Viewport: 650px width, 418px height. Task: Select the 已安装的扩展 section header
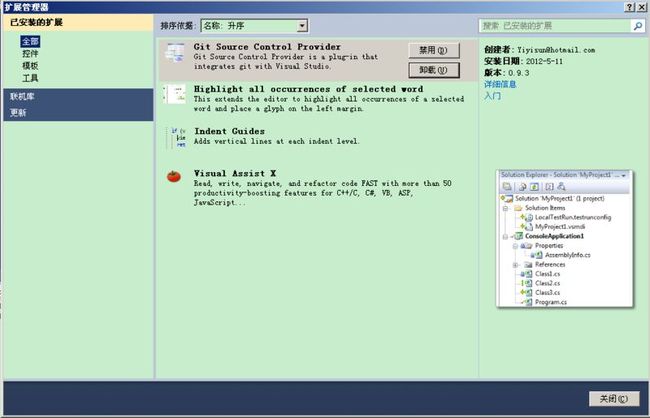(78, 22)
